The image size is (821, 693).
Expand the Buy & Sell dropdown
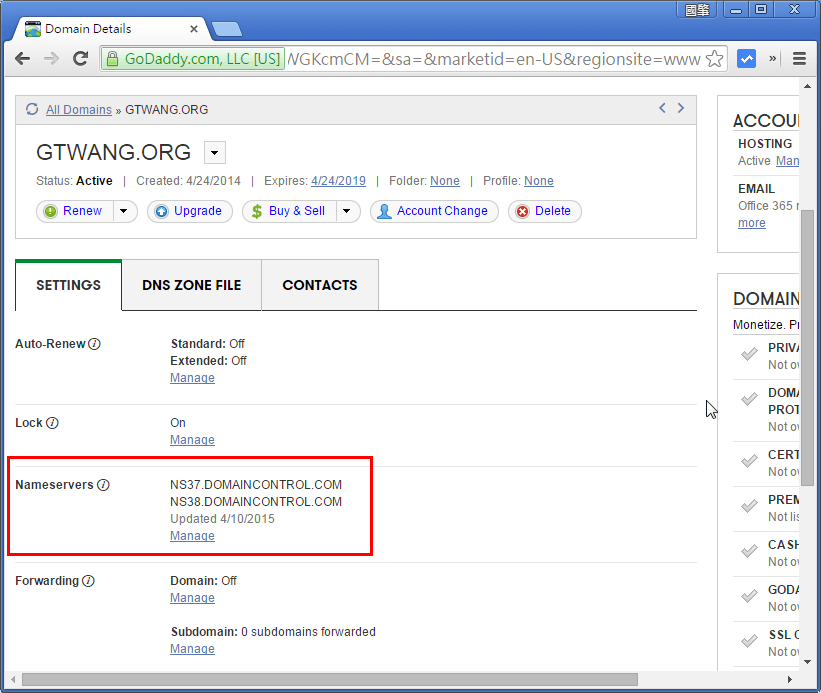click(344, 211)
